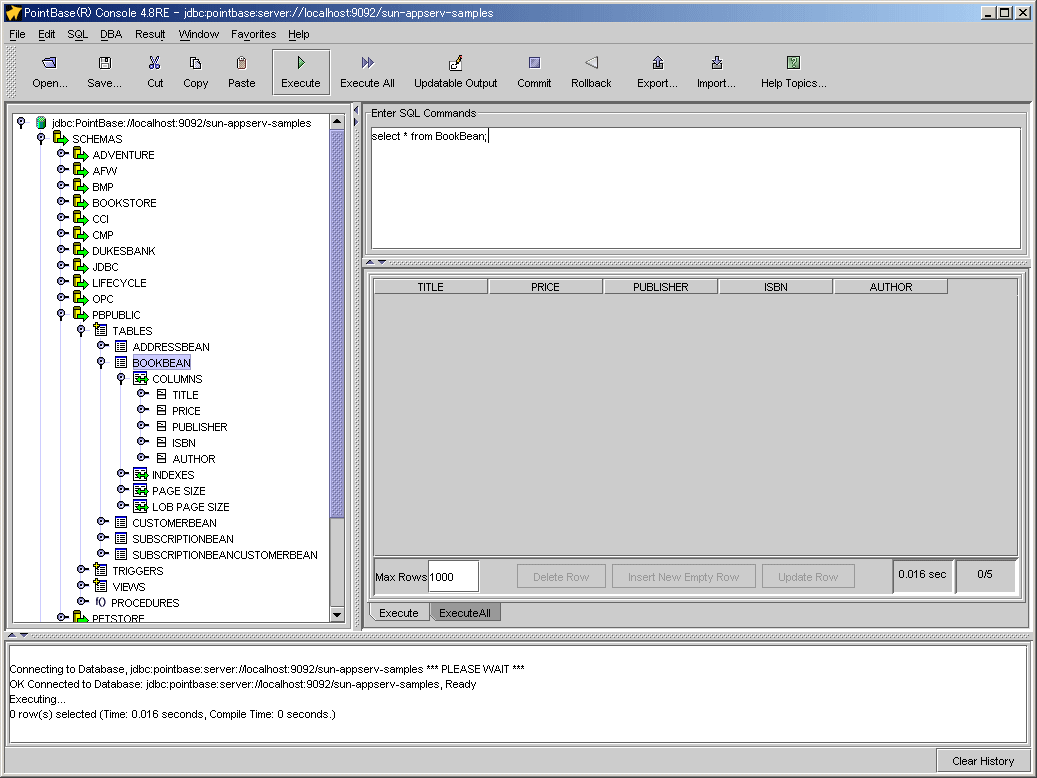1037x778 pixels.
Task: Click the SCHEMAS folder icon
Action: (61, 139)
